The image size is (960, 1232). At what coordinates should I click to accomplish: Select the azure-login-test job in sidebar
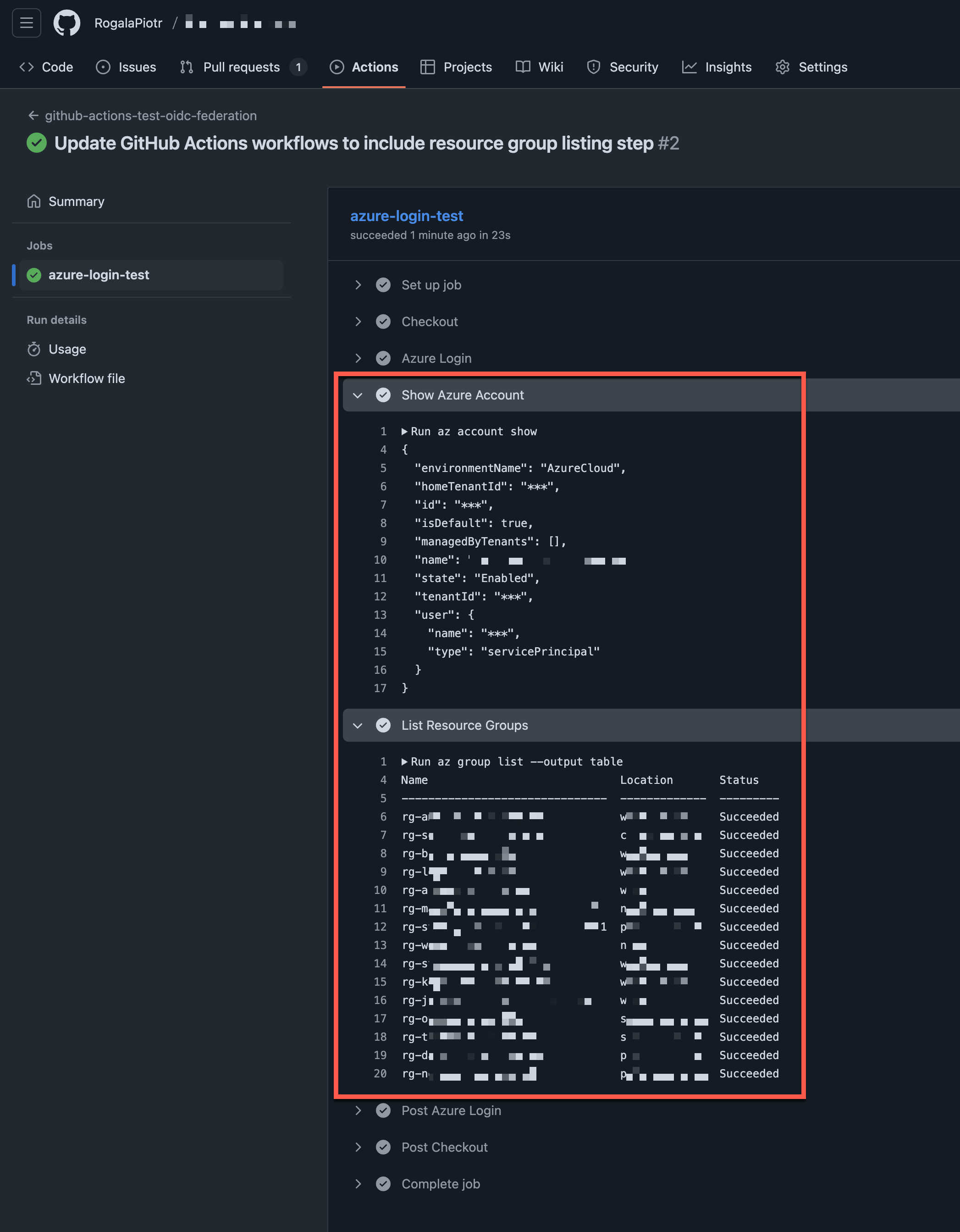point(151,275)
